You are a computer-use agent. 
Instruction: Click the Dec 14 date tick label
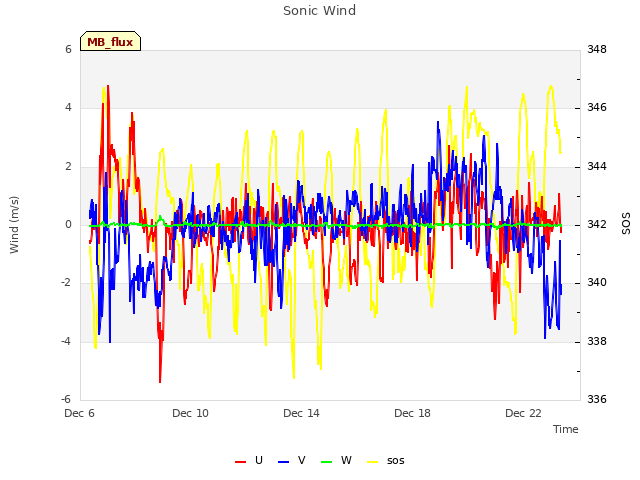coord(301,413)
